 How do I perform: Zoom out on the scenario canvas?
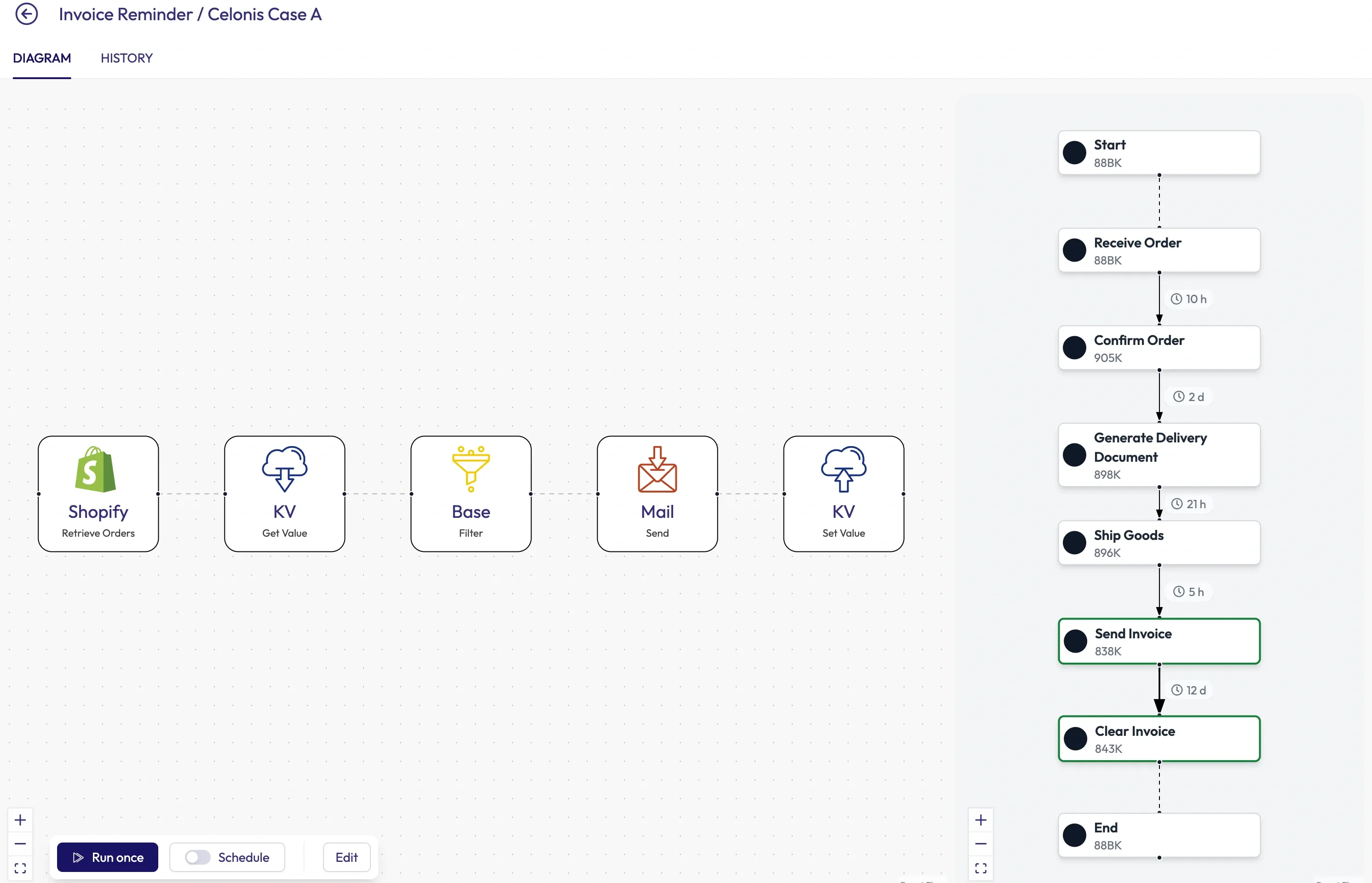[20, 843]
